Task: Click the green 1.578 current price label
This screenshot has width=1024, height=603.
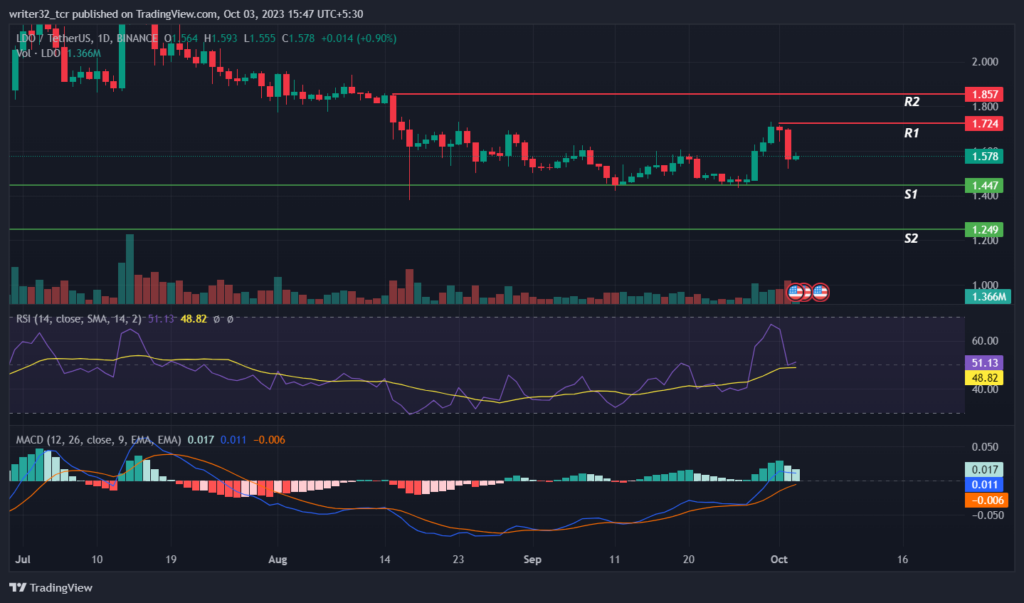Action: tap(984, 156)
